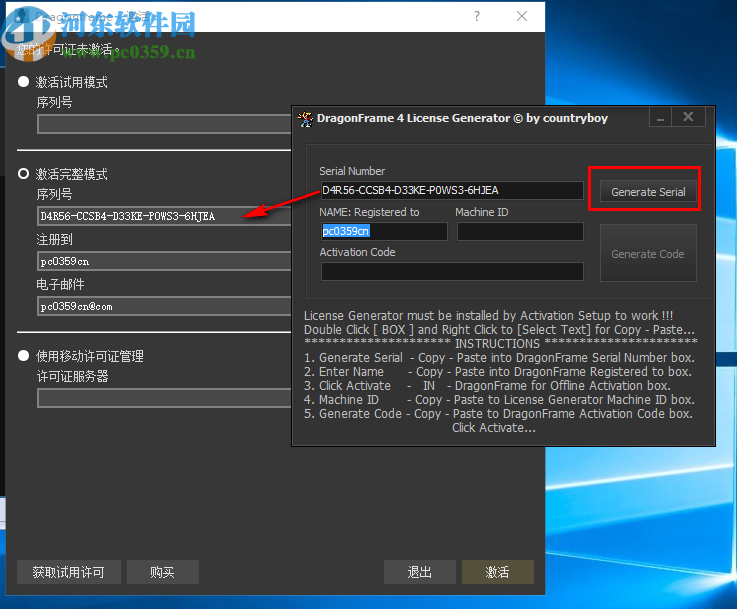Click 获取试用许可 button
The height and width of the screenshot is (609, 737).
pyautogui.click(x=69, y=572)
